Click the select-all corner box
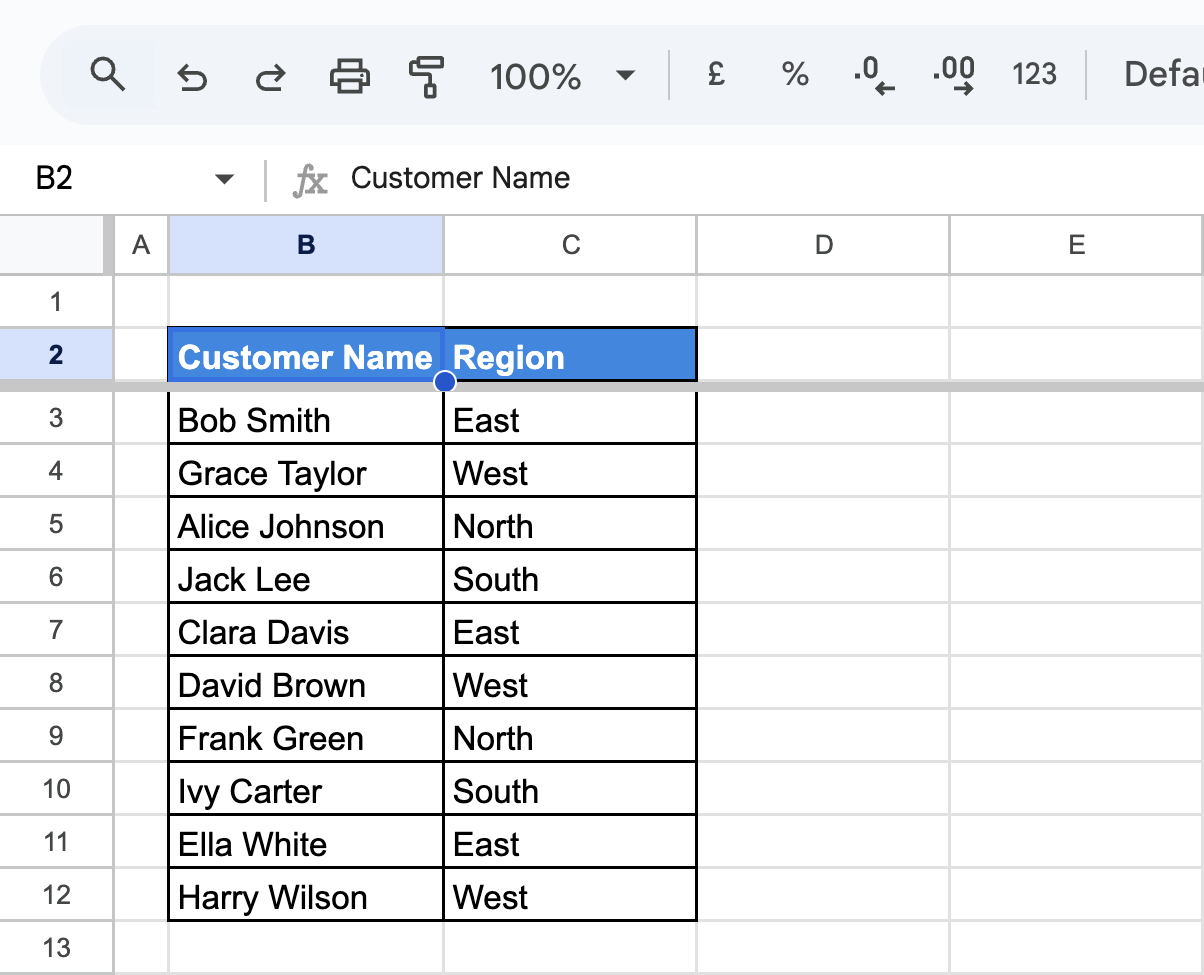 (53, 245)
